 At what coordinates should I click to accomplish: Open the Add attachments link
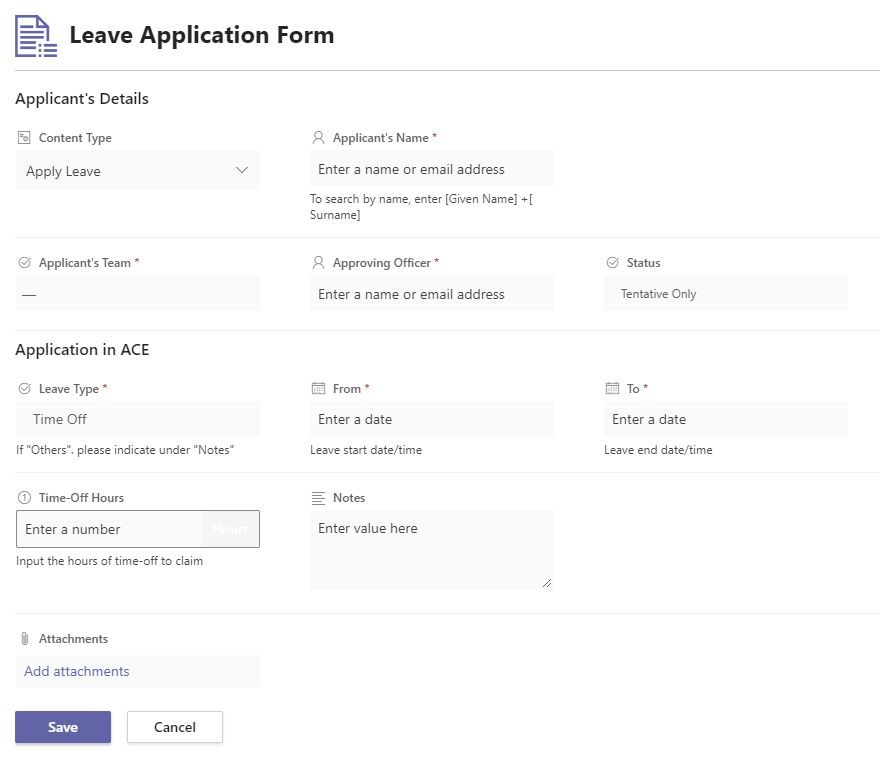coord(76,671)
